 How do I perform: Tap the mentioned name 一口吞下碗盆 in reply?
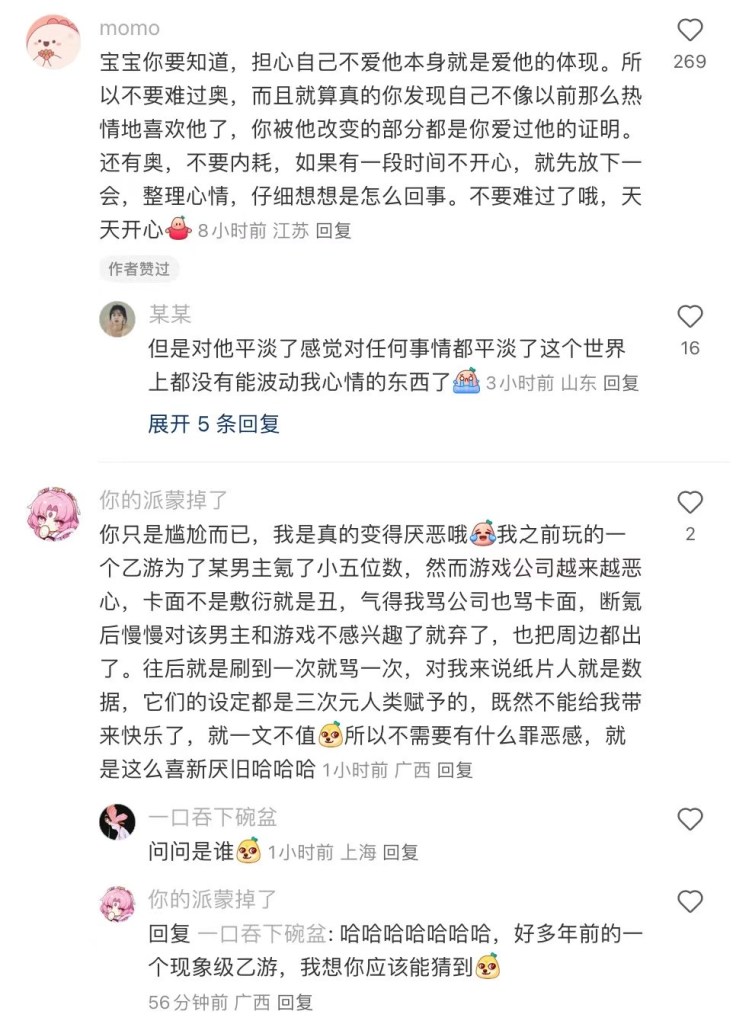point(262,934)
